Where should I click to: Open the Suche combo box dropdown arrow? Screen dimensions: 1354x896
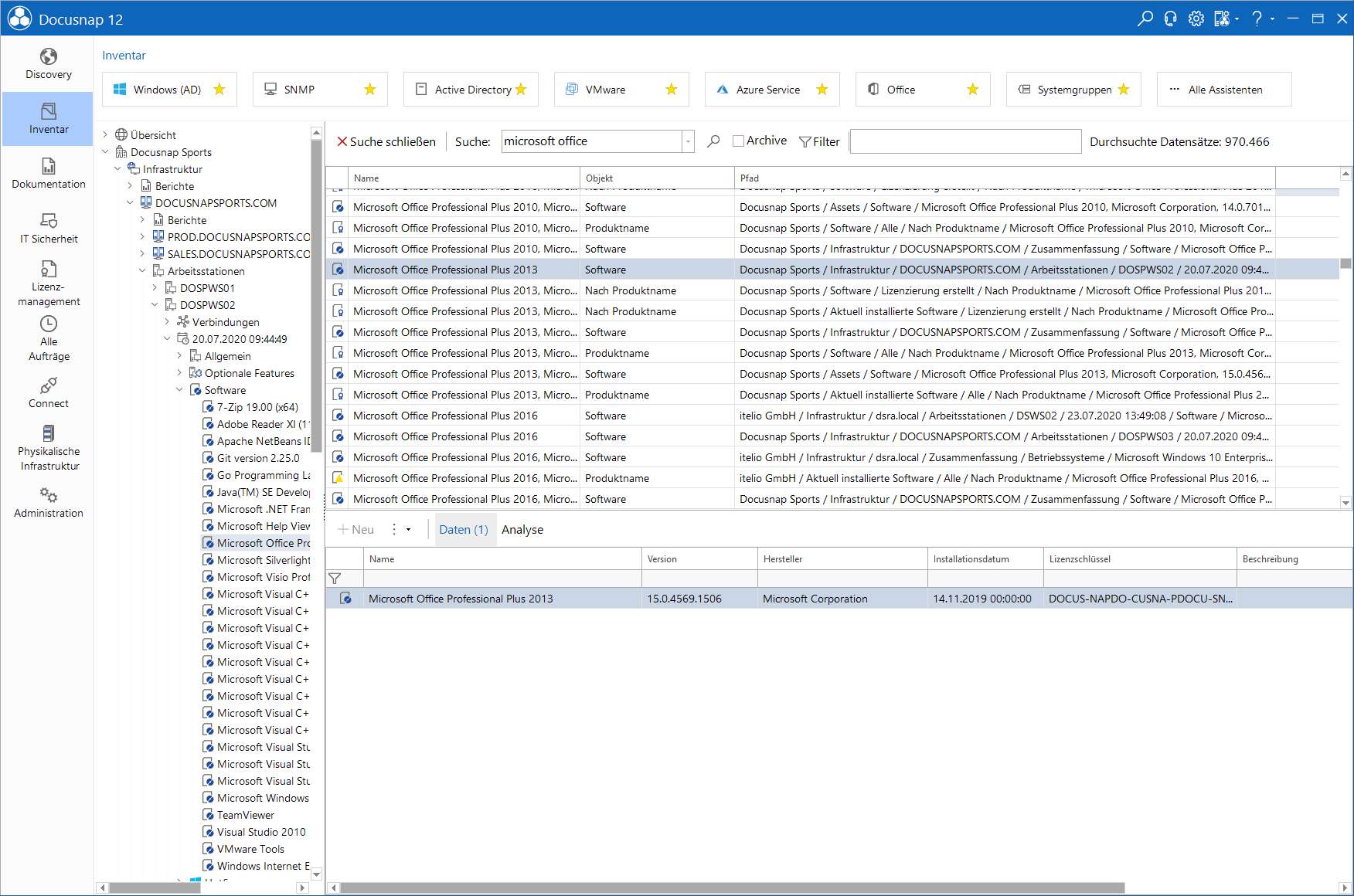click(x=688, y=141)
